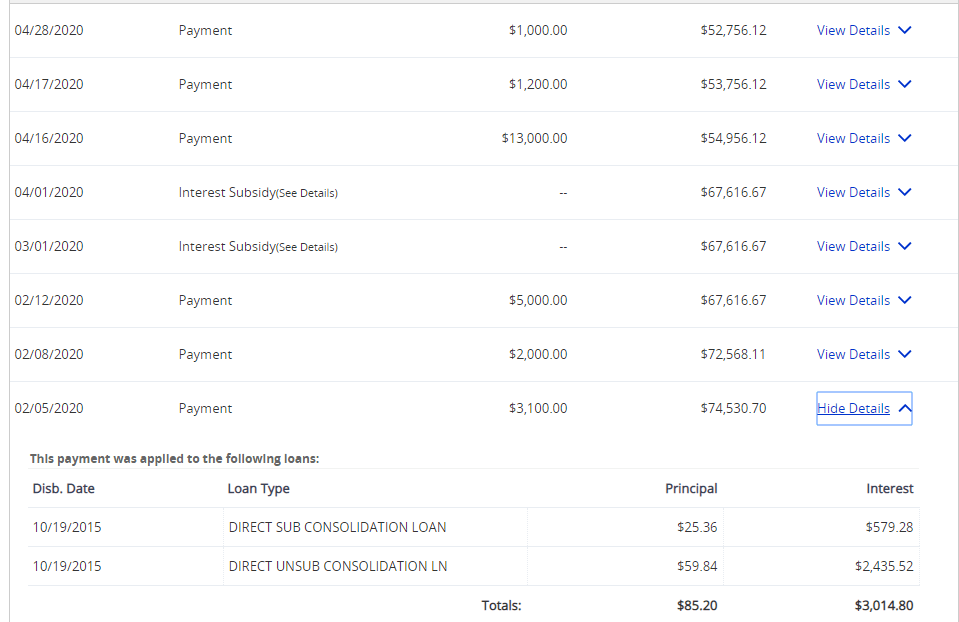The height and width of the screenshot is (622, 959).
Task: Click chevron icon beside 04/17/2020 payment
Action: [905, 85]
